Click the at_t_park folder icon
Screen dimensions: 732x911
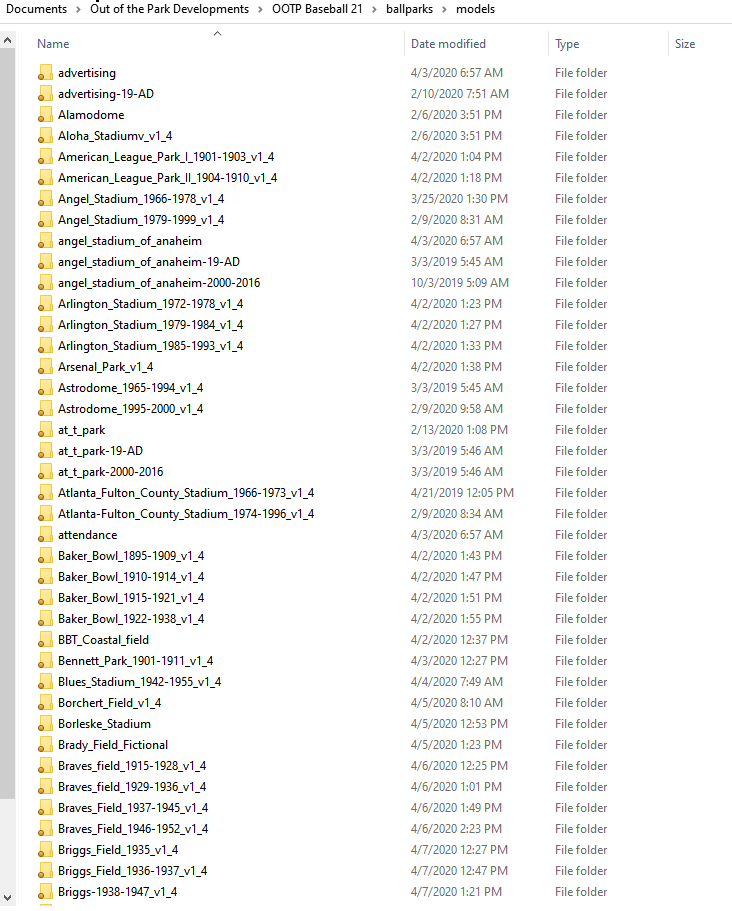45,430
